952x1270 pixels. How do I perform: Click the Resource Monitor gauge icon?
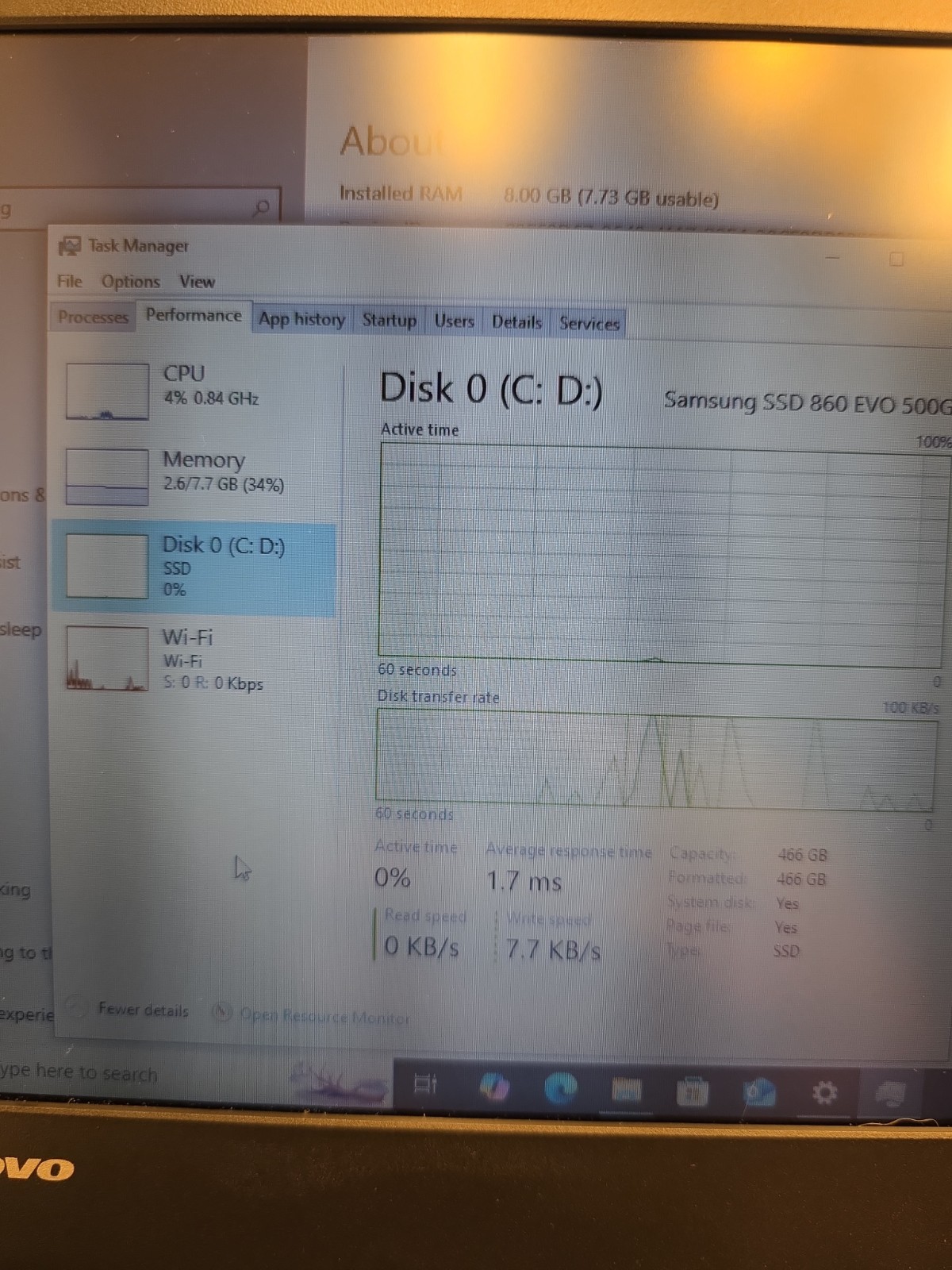coord(223,1013)
